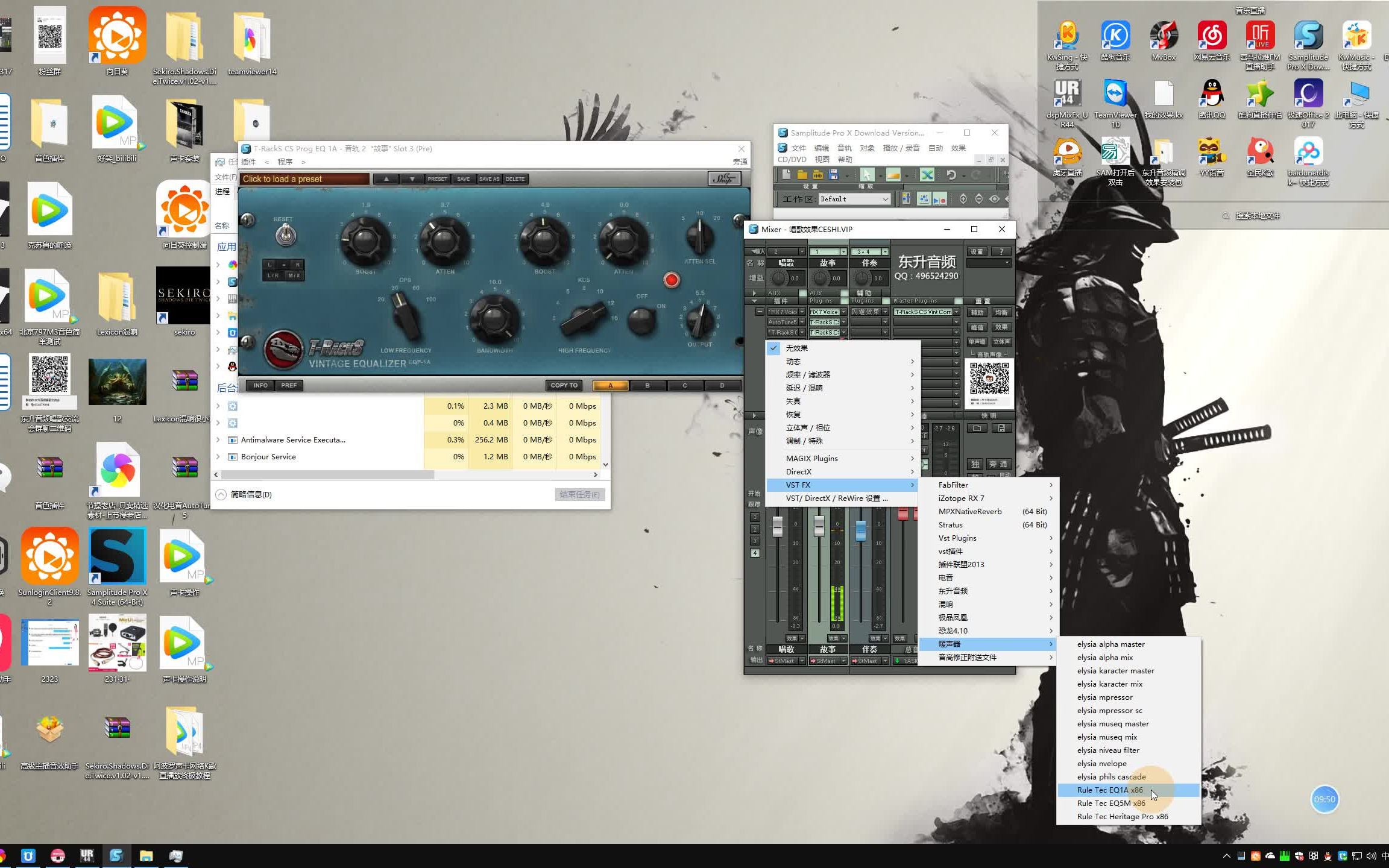Click the INFO button in T-RackS
The width and height of the screenshot is (1389, 868).
(x=260, y=385)
